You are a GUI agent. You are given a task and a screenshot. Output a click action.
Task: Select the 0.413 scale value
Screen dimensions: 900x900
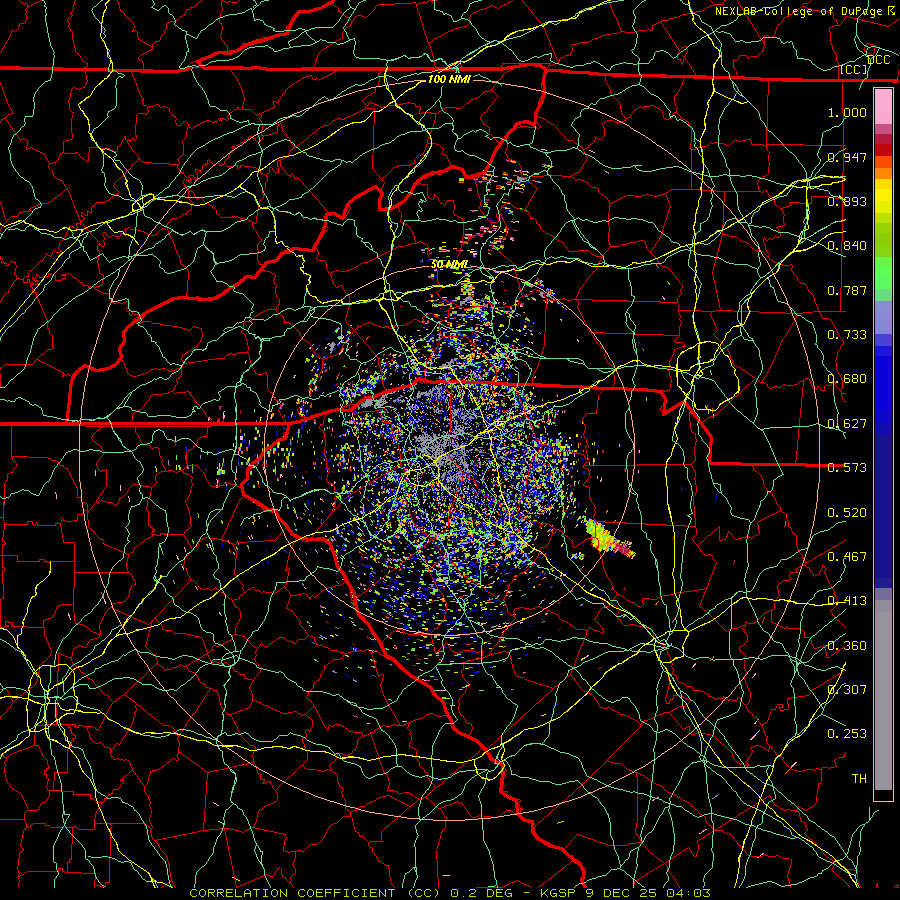pos(847,600)
